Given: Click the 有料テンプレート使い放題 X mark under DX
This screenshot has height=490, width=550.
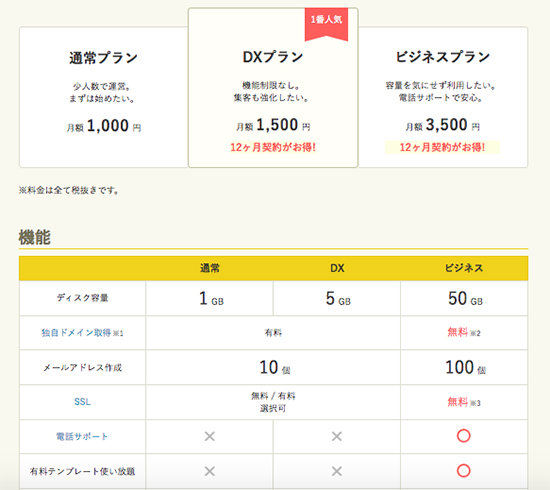Looking at the screenshot, I should [337, 471].
